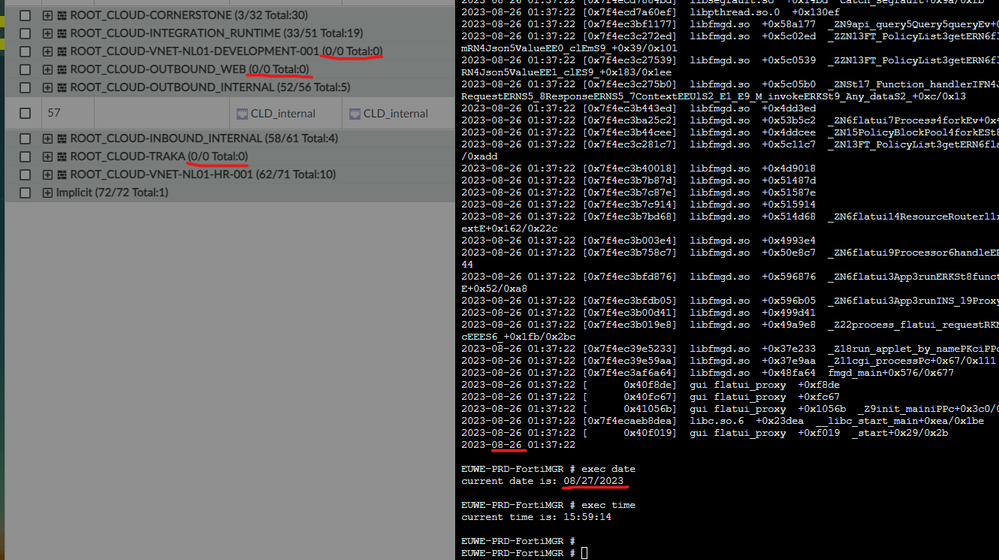Expand the ROOT_CLOUD-OUTBOUND_INTERNAL section
Screen dimensions: 999x560
click(x=47, y=87)
